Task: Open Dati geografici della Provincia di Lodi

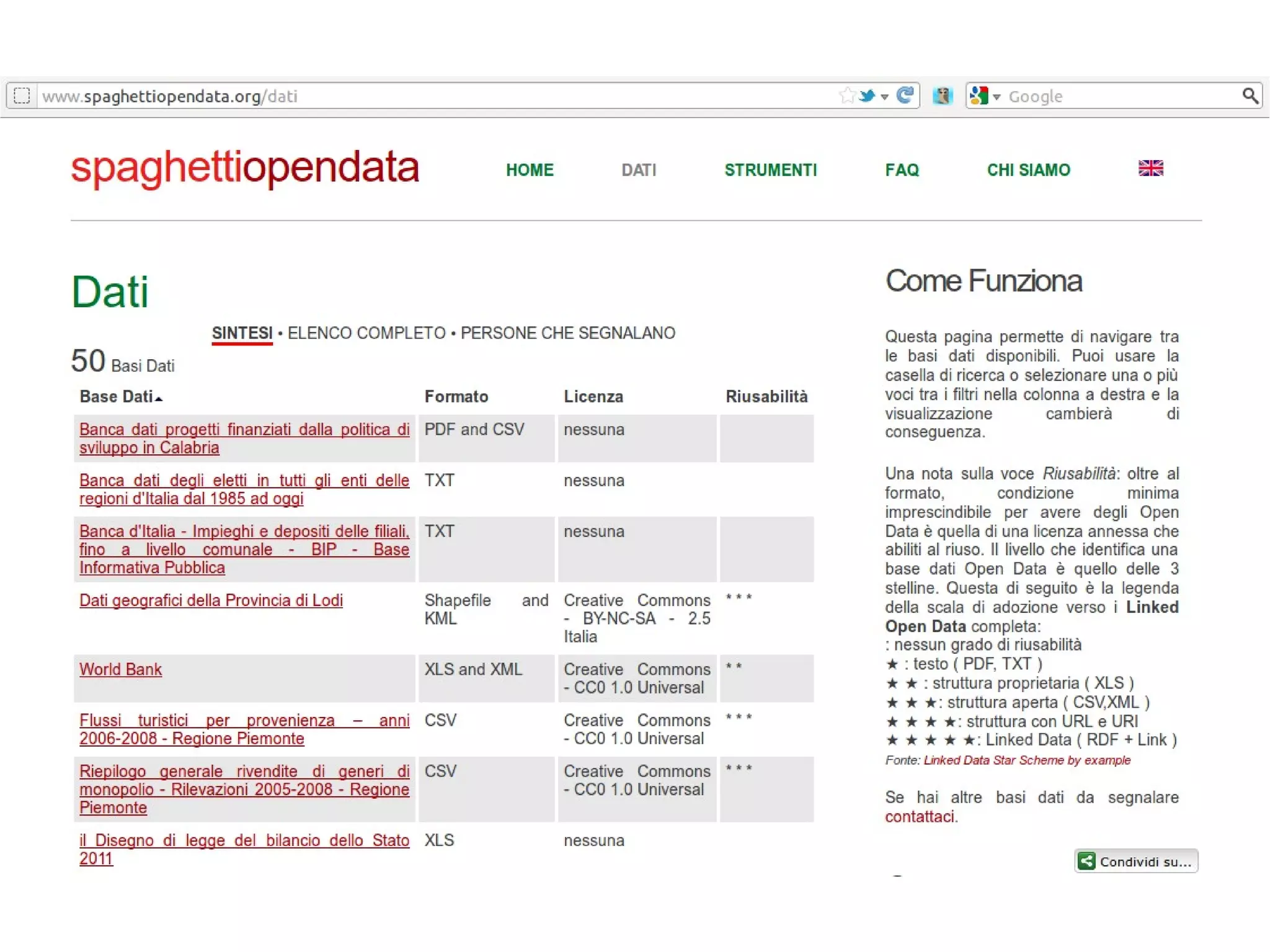Action: point(211,600)
